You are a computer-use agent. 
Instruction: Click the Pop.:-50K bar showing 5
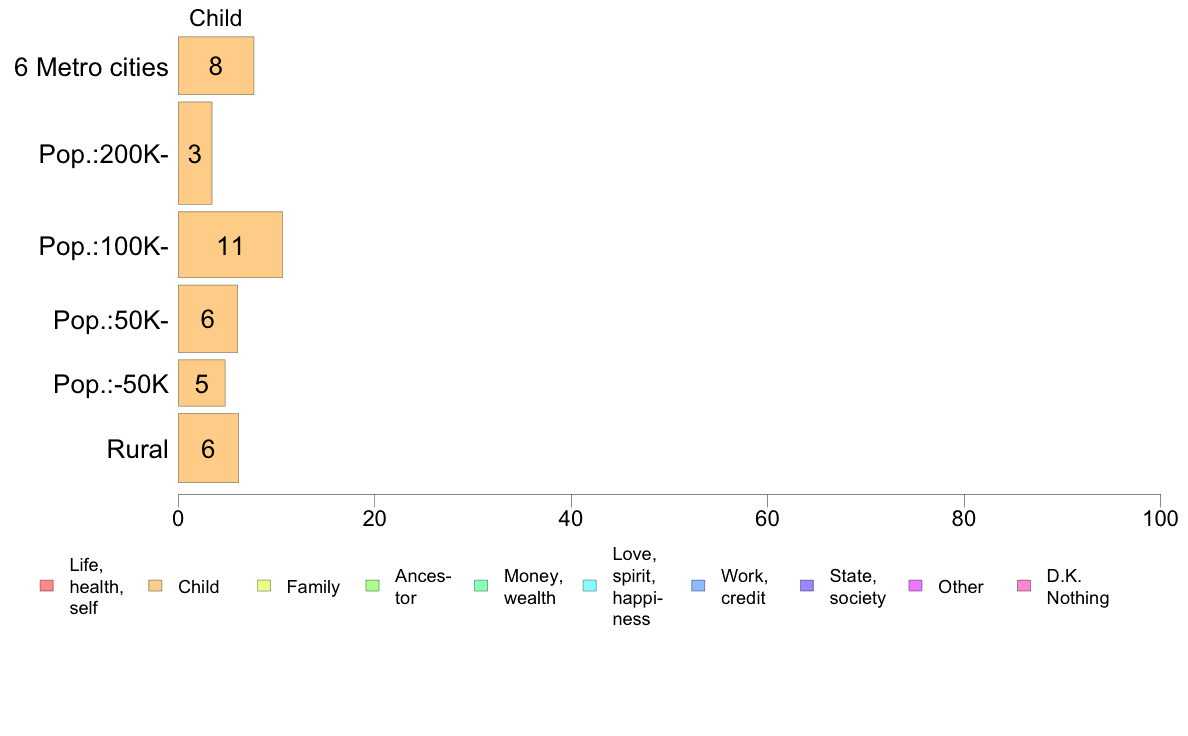(201, 383)
